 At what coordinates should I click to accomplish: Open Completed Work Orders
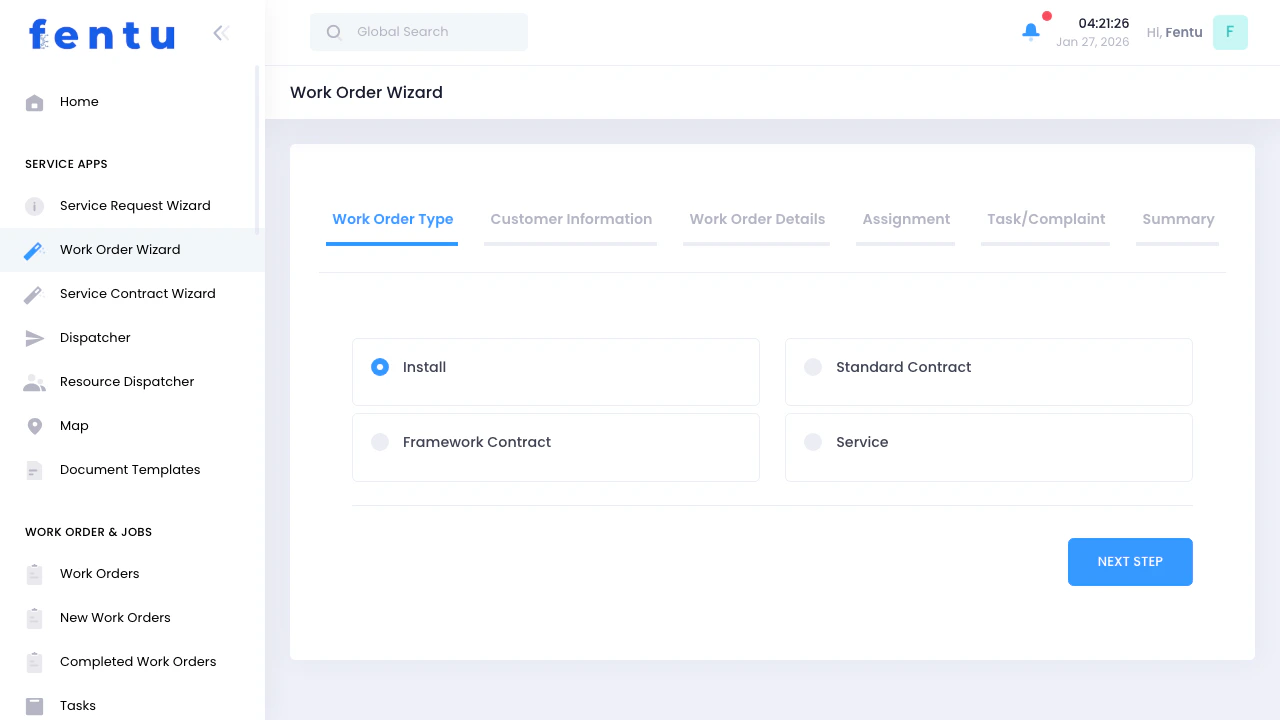click(x=138, y=661)
